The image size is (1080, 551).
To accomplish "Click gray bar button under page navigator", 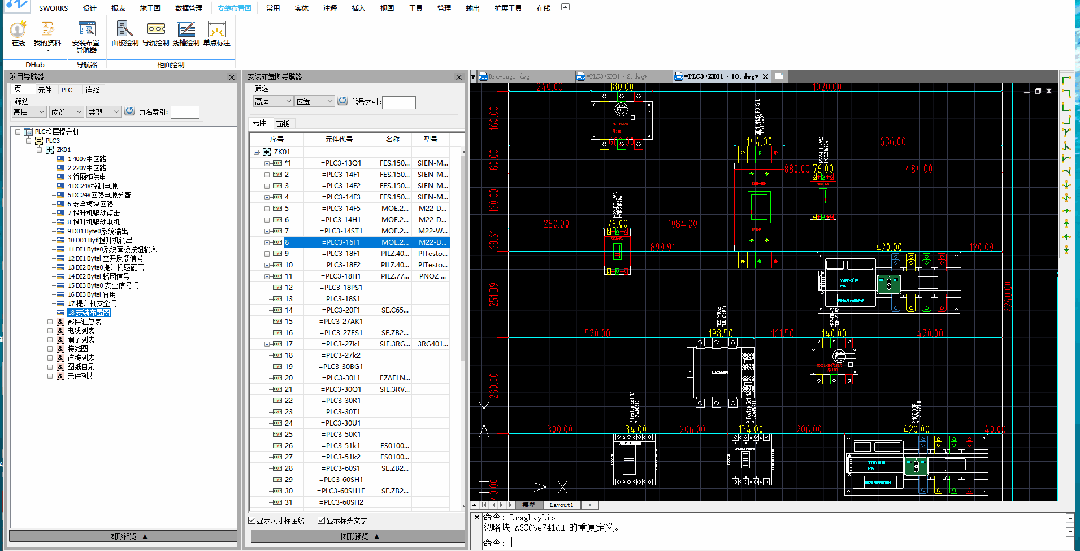I will (x=121, y=536).
